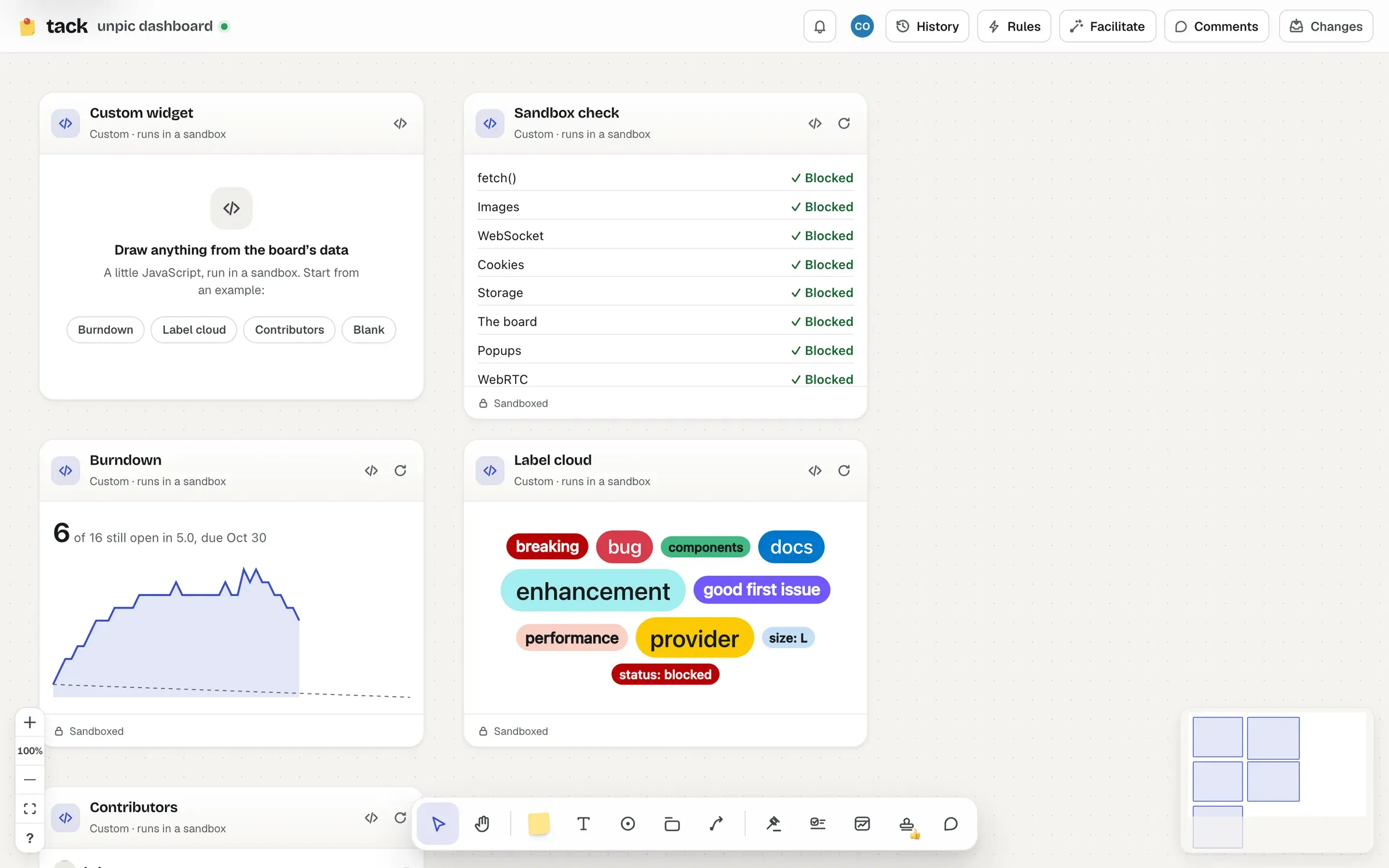Image resolution: width=1389 pixels, height=868 pixels.
Task: Select the pointer tool in the toolbar
Action: [438, 823]
